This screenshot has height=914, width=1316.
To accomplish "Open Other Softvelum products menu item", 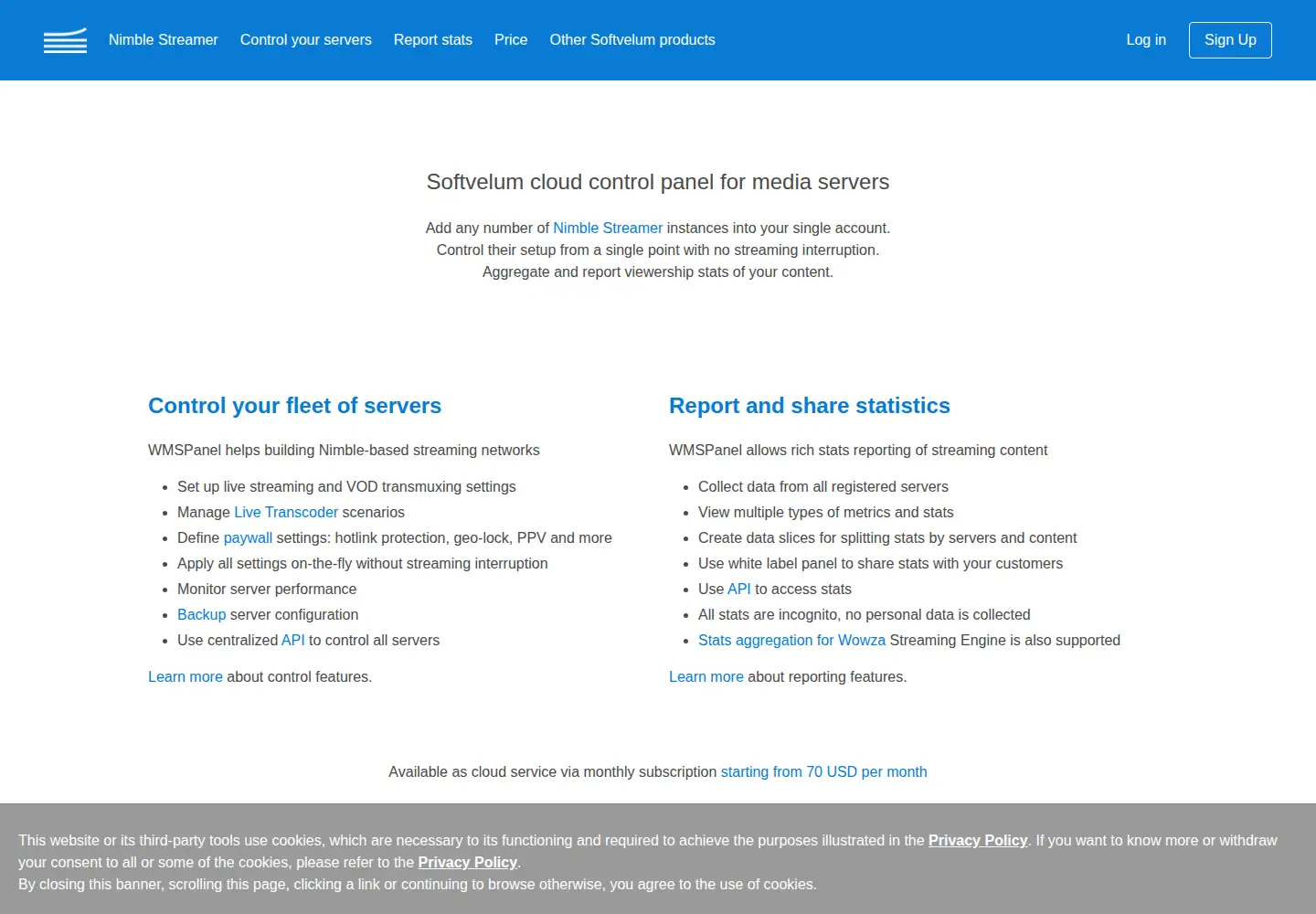I will coord(632,40).
